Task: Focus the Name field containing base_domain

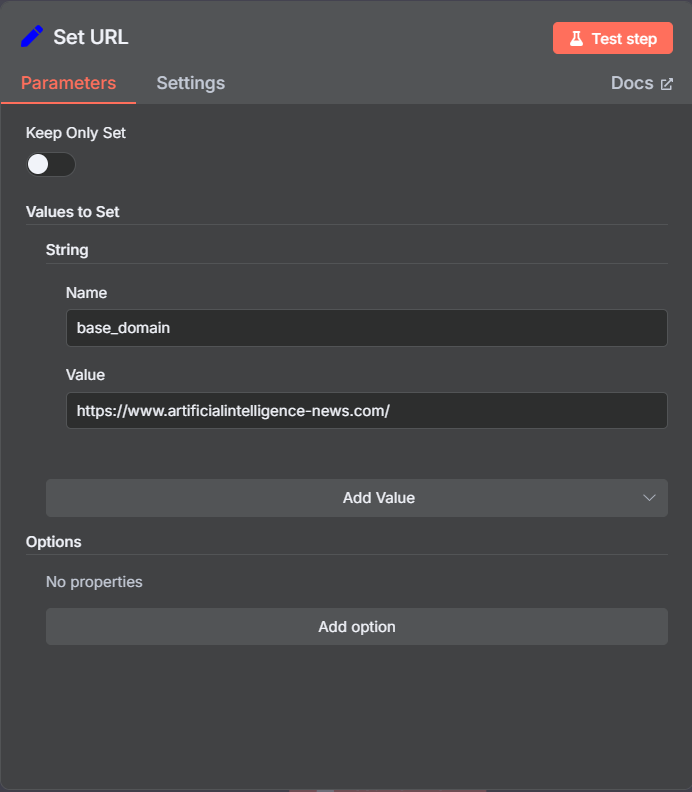Action: click(367, 328)
